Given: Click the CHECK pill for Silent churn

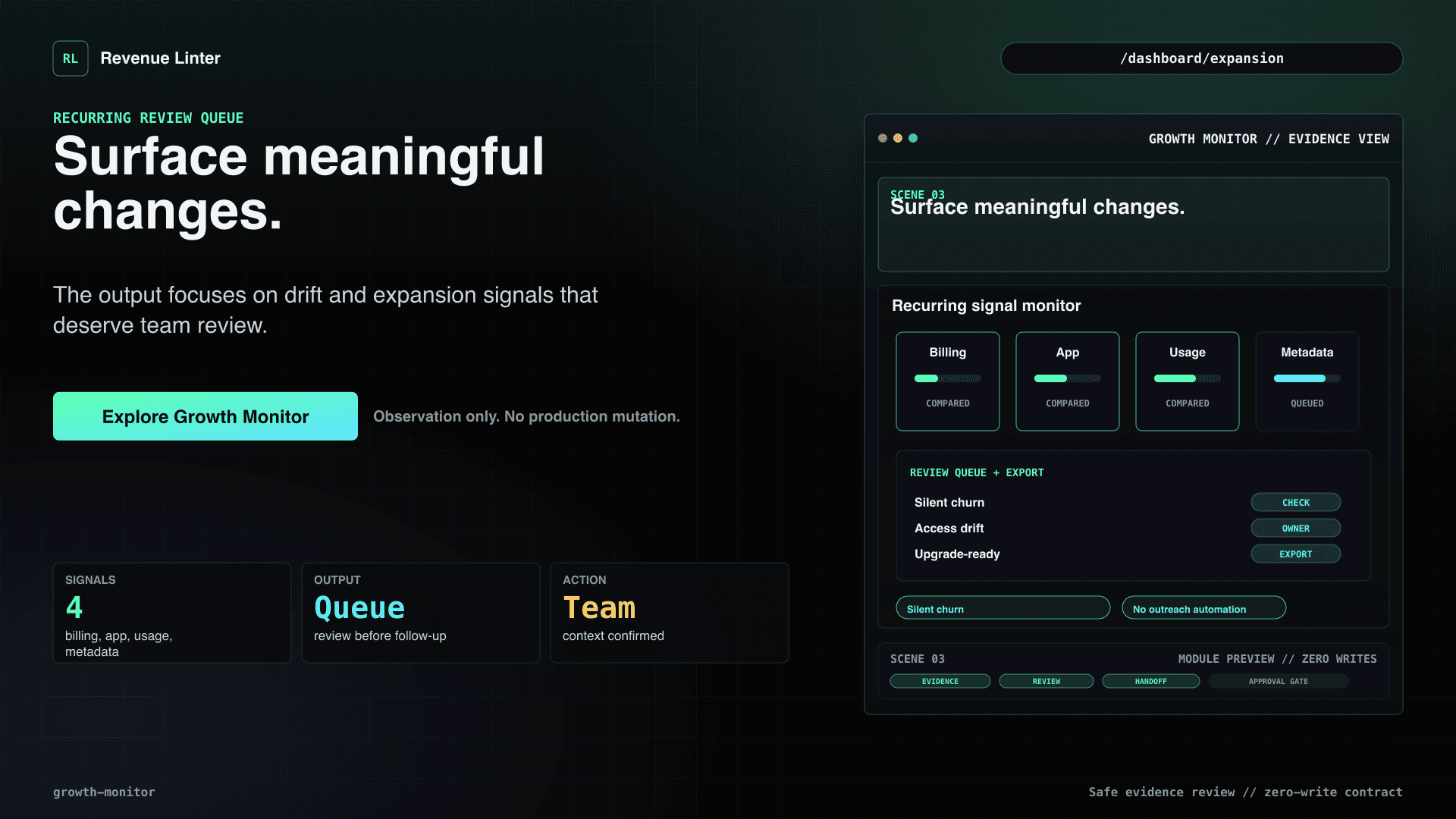Looking at the screenshot, I should (1296, 503).
